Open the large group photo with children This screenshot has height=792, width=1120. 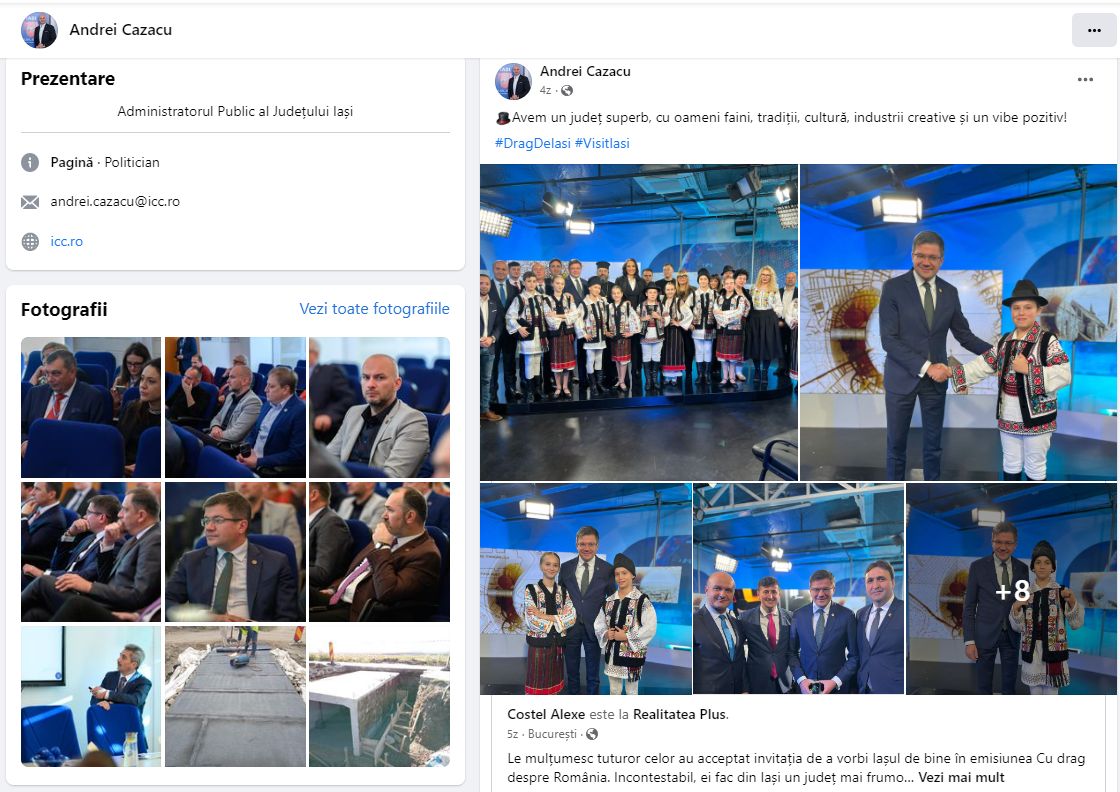639,322
